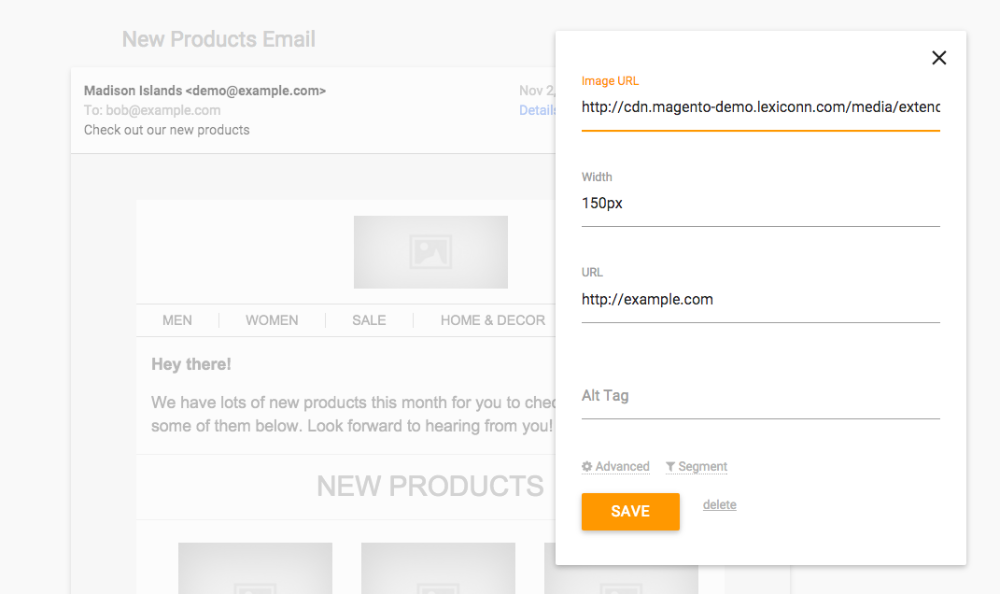This screenshot has height=594, width=1000.
Task: Click the header logo image placeholder
Action: [430, 252]
